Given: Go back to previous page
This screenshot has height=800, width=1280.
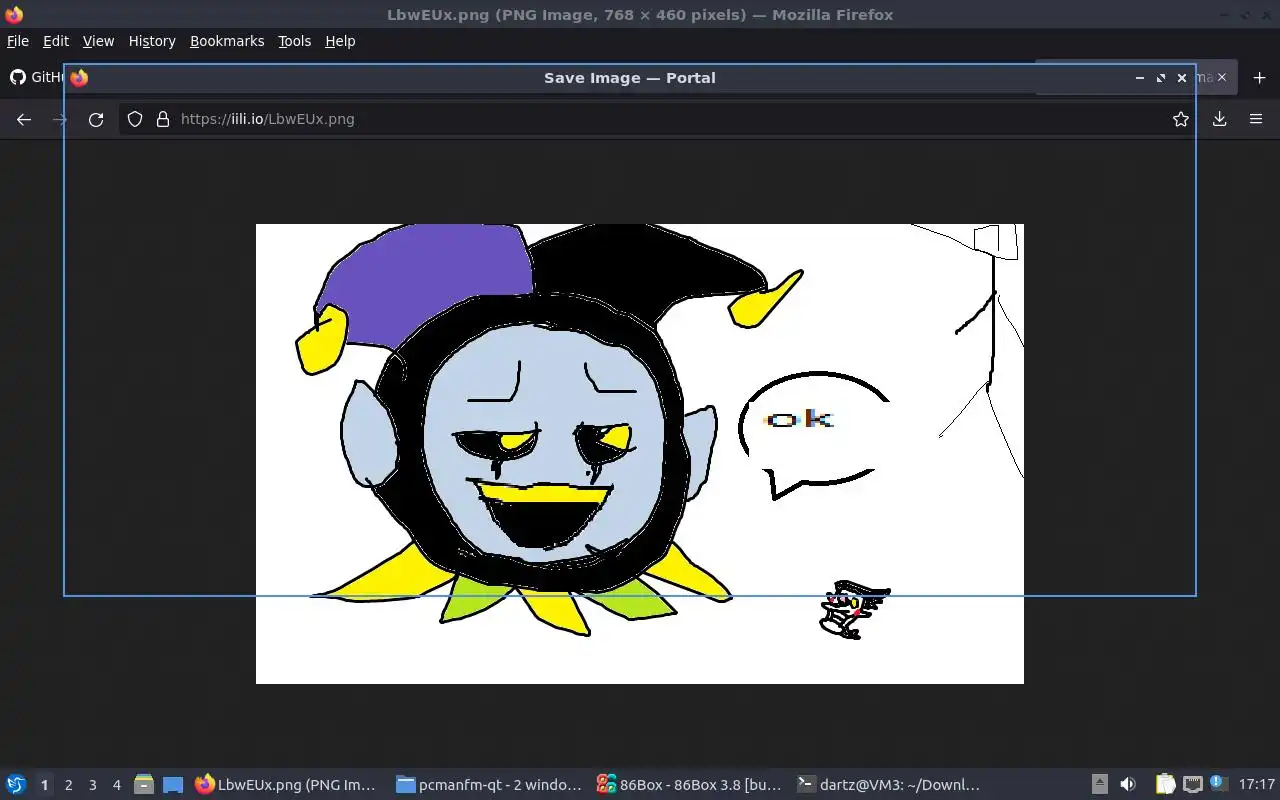Looking at the screenshot, I should [x=24, y=119].
